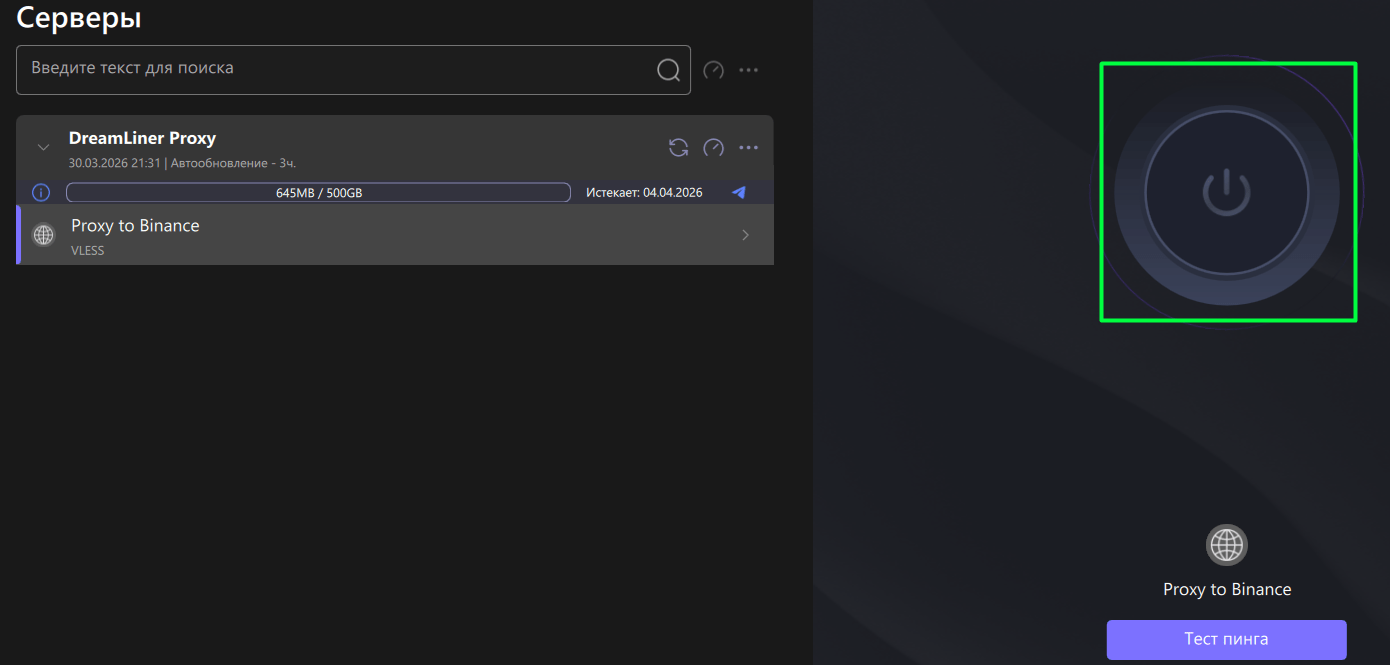The width and height of the screenshot is (1390, 665).
Task: Click the magnifier icon in the search box
Action: click(x=668, y=70)
